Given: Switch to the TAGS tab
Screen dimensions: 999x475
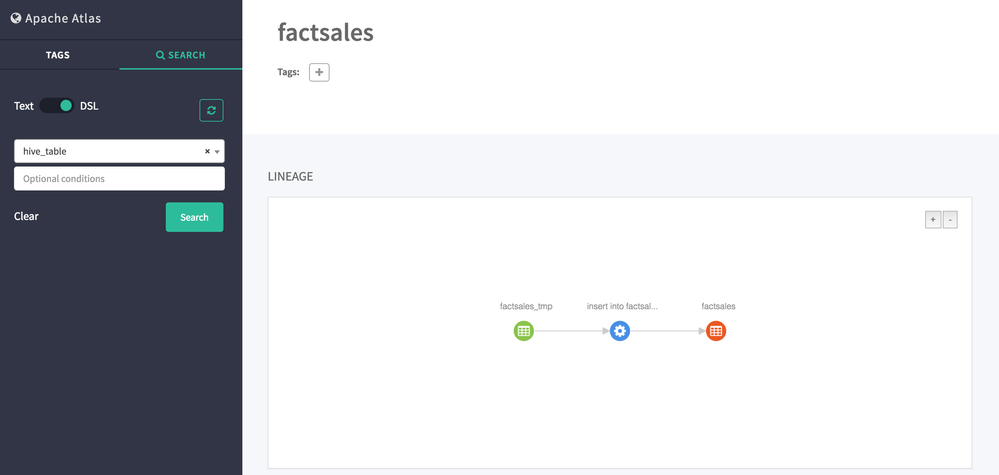Looking at the screenshot, I should click(x=58, y=55).
